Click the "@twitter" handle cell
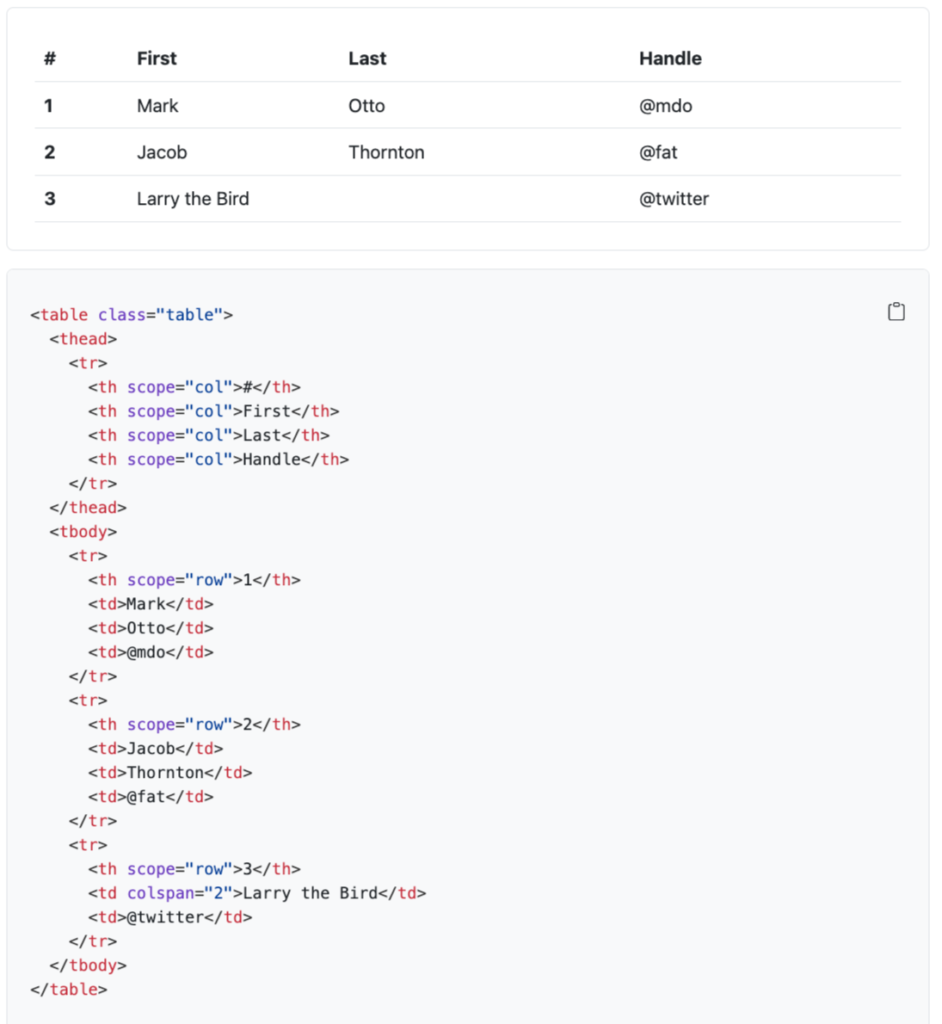 click(x=674, y=199)
